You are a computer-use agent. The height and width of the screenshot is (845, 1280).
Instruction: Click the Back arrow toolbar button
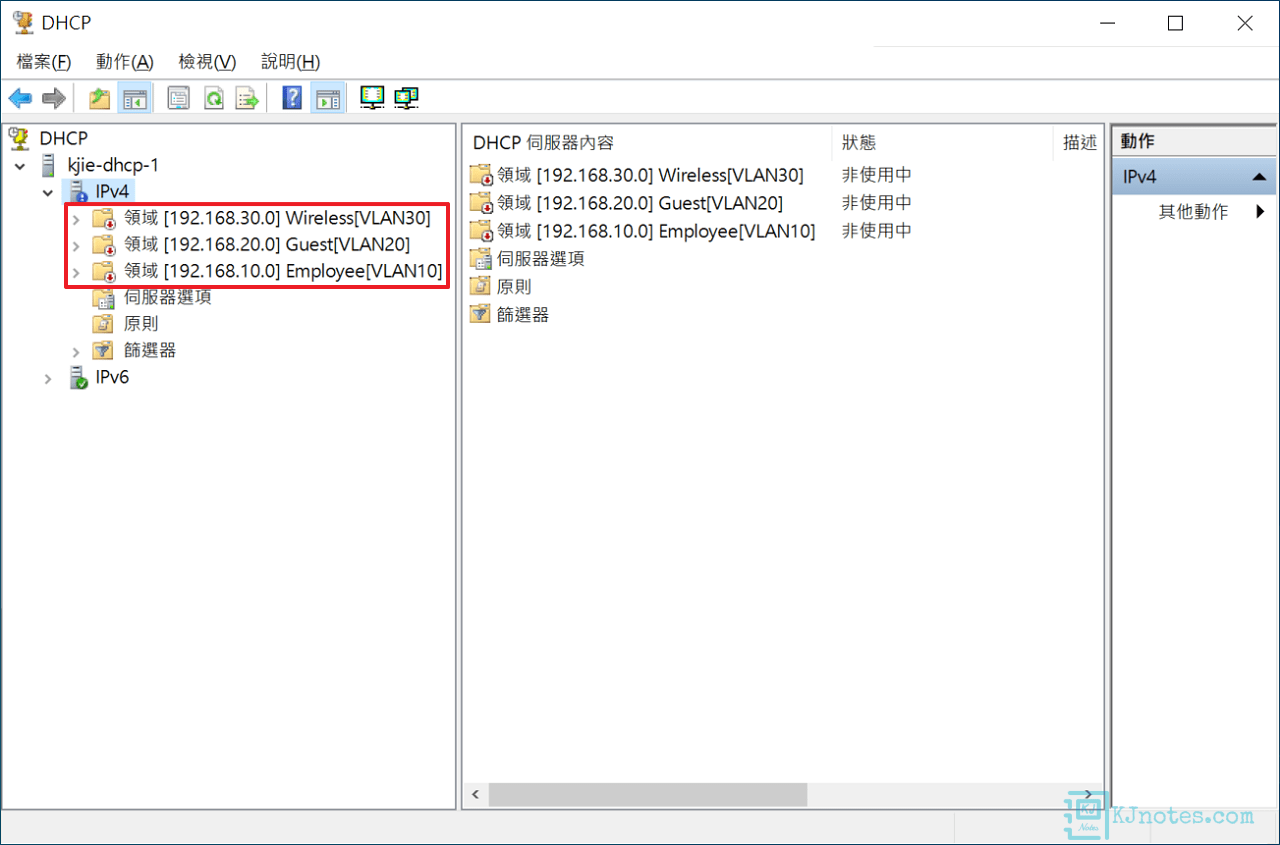20,98
